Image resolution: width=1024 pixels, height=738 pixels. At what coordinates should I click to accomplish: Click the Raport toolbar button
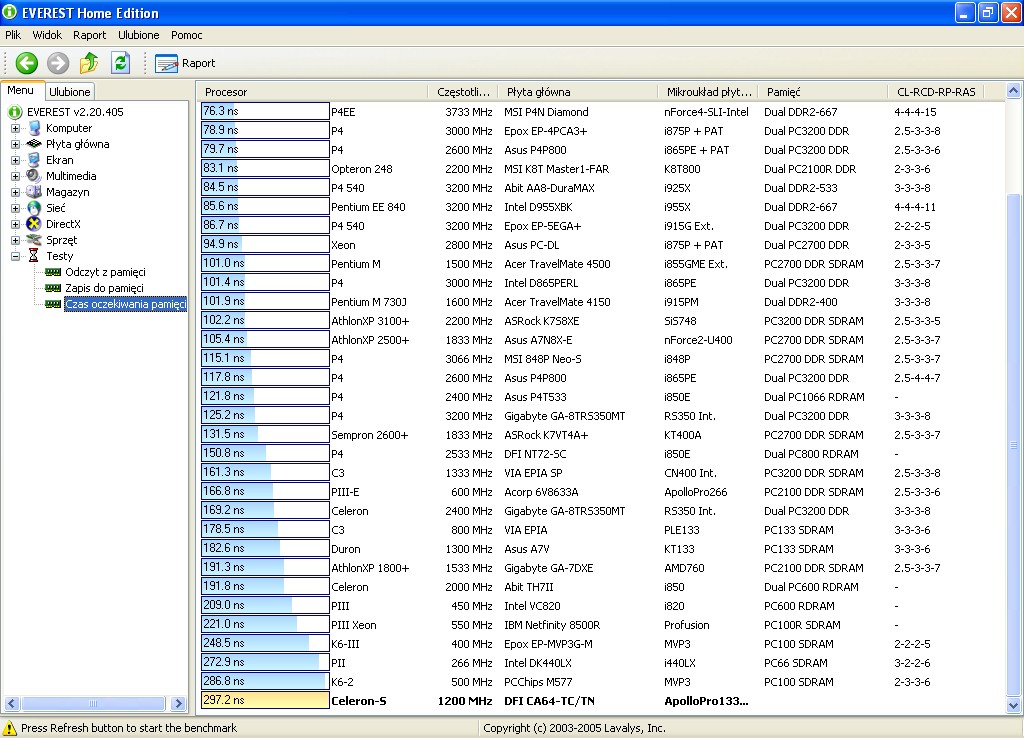(185, 63)
